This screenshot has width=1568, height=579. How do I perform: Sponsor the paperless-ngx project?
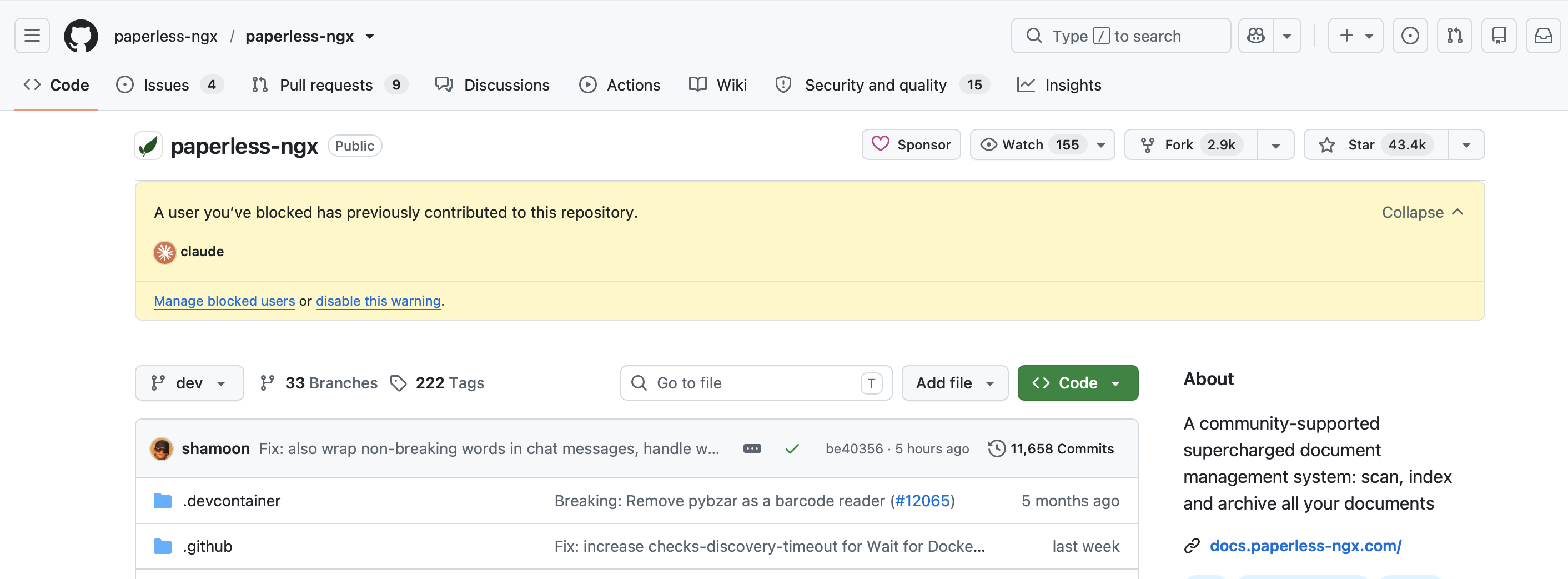(x=911, y=144)
